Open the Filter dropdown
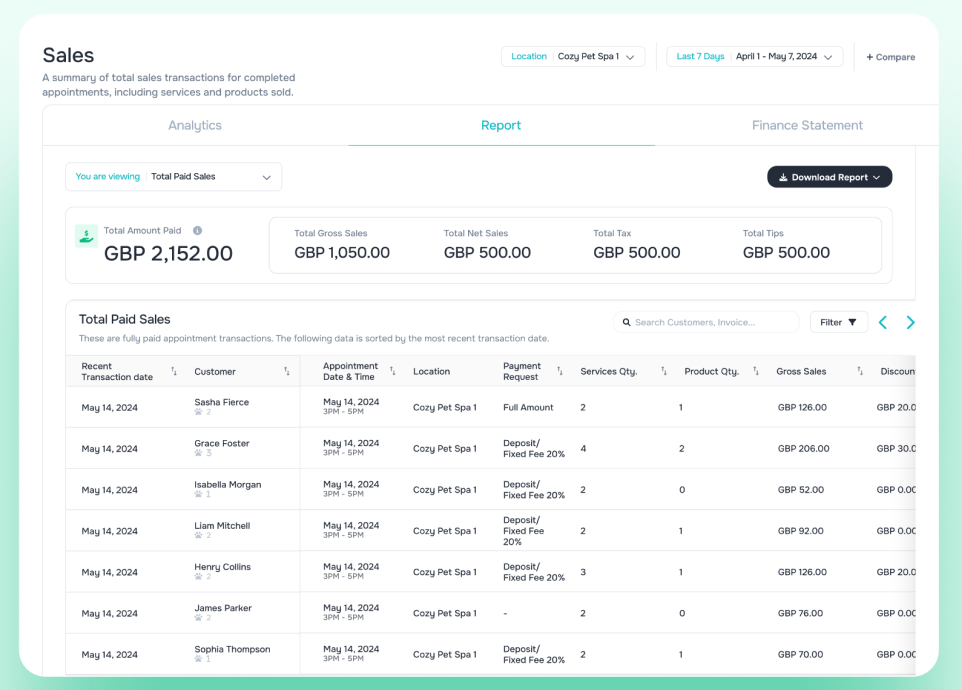The width and height of the screenshot is (962, 690). (839, 322)
